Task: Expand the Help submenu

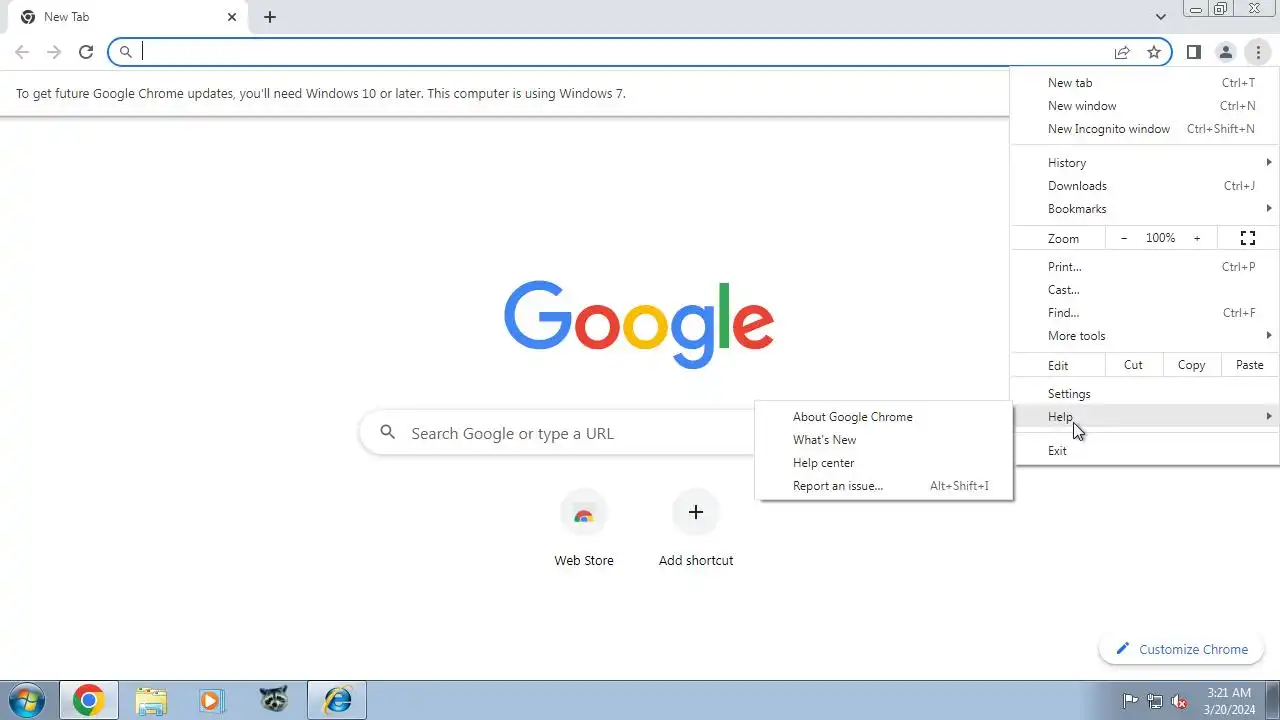Action: 1145,417
